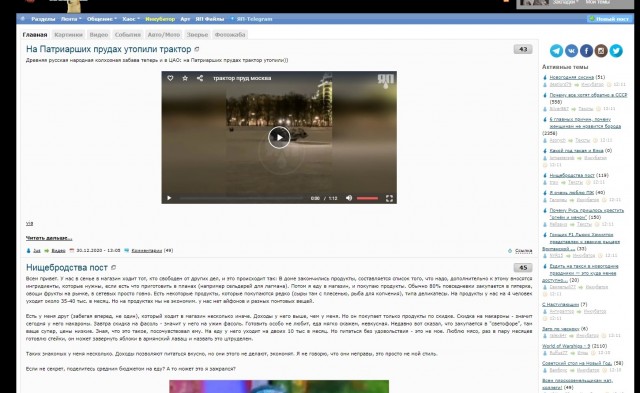
Task: Click the home icon in blue navbar
Action: point(23,19)
